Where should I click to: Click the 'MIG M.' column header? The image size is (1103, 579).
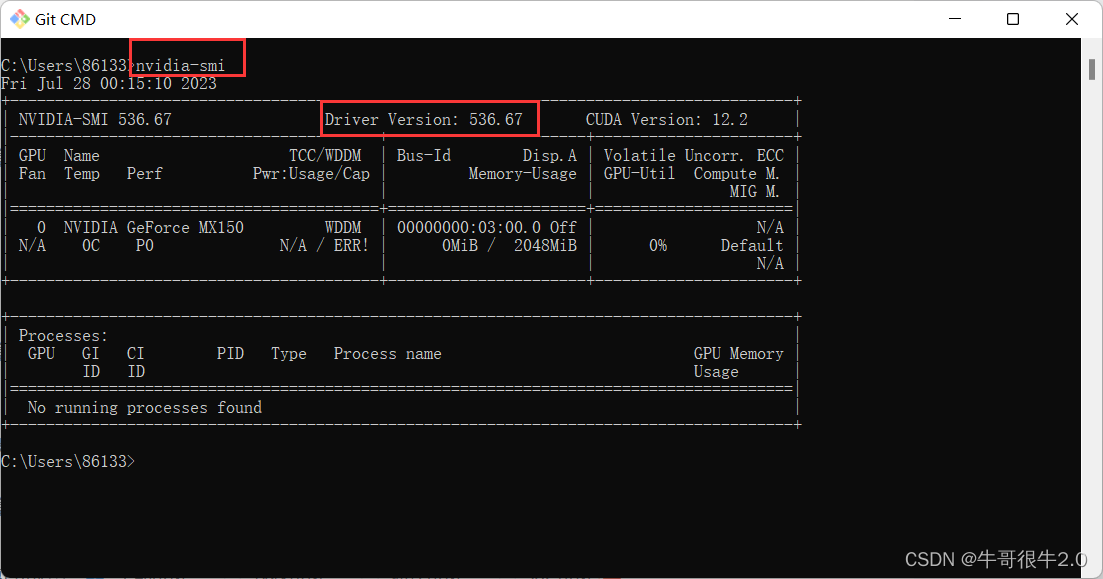(x=755, y=191)
